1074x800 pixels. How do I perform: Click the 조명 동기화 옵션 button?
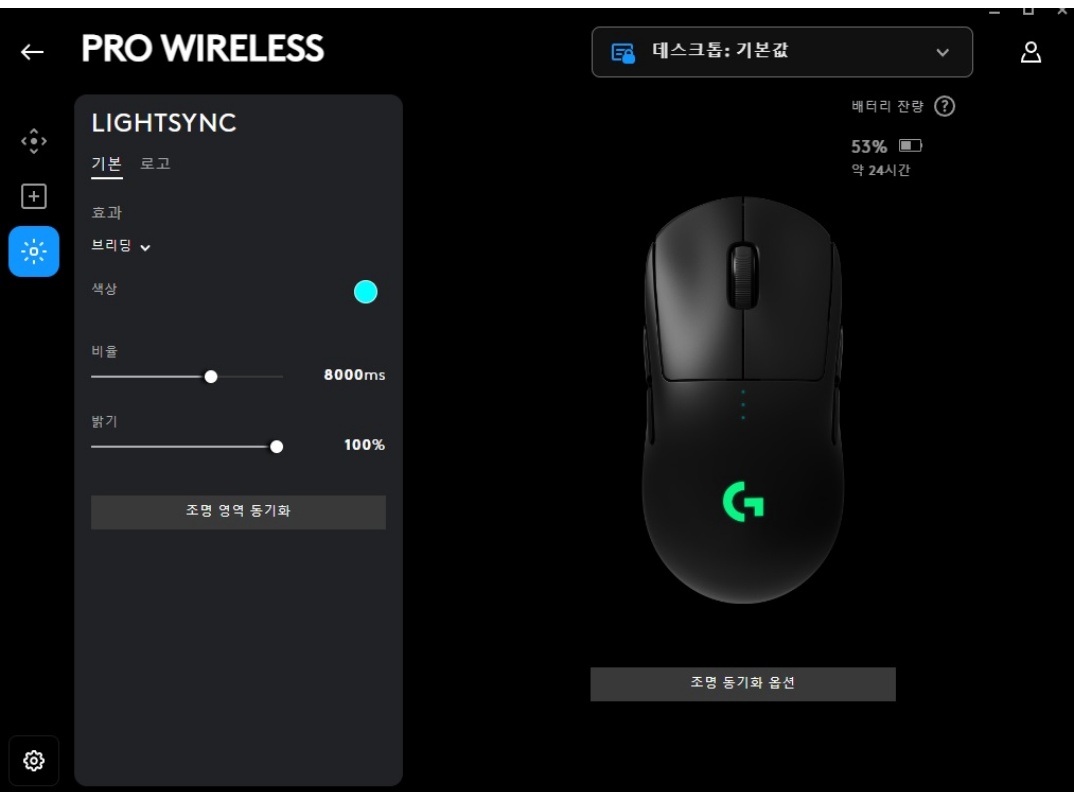tap(742, 684)
